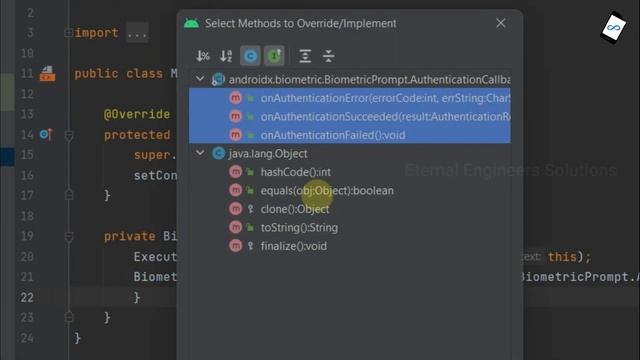Screen dimensions: 640x360
Task: Click the fold end marker on line 23
Action: click(x=69, y=316)
